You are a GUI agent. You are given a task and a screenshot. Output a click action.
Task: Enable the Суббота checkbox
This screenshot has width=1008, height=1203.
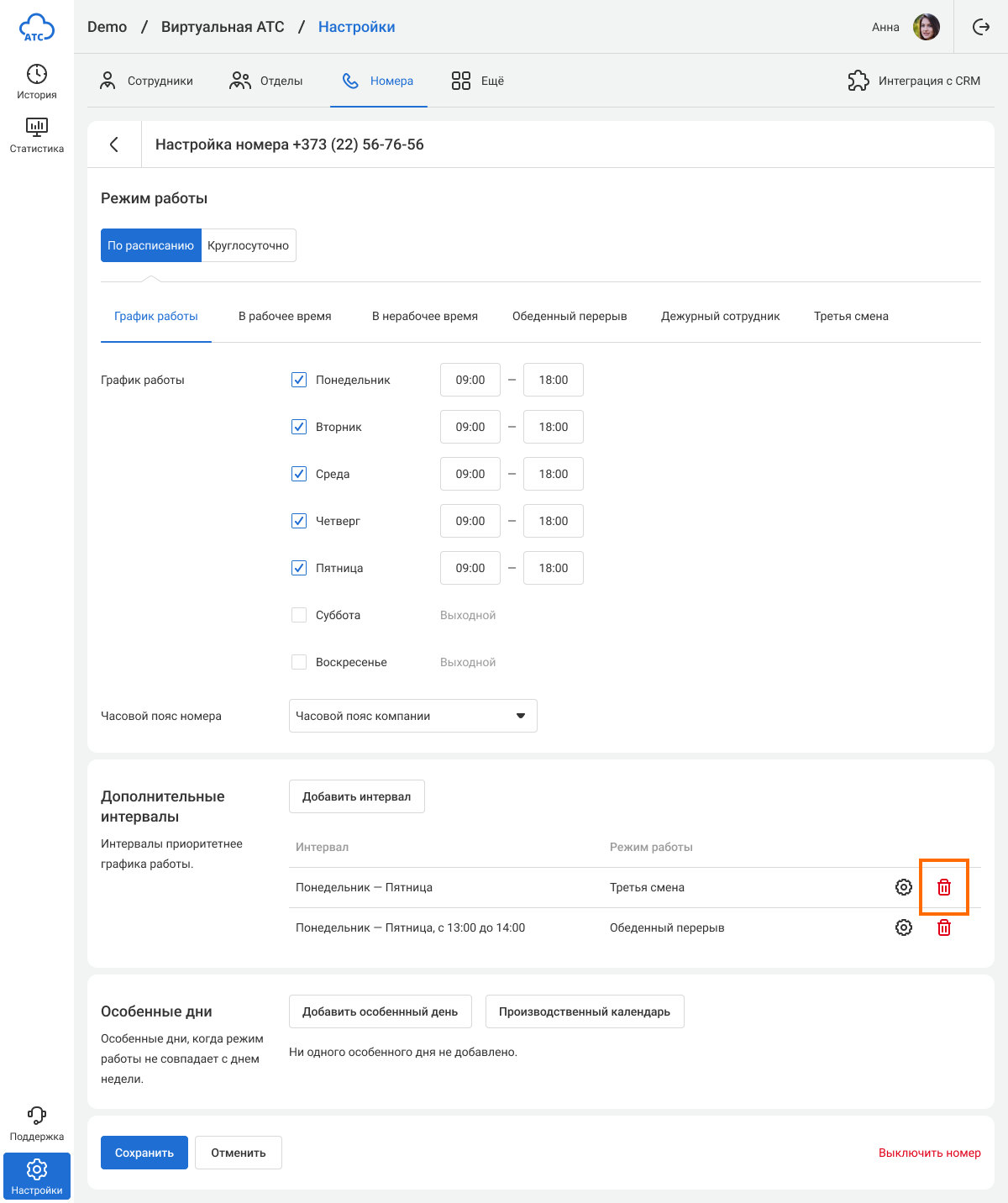(x=299, y=615)
